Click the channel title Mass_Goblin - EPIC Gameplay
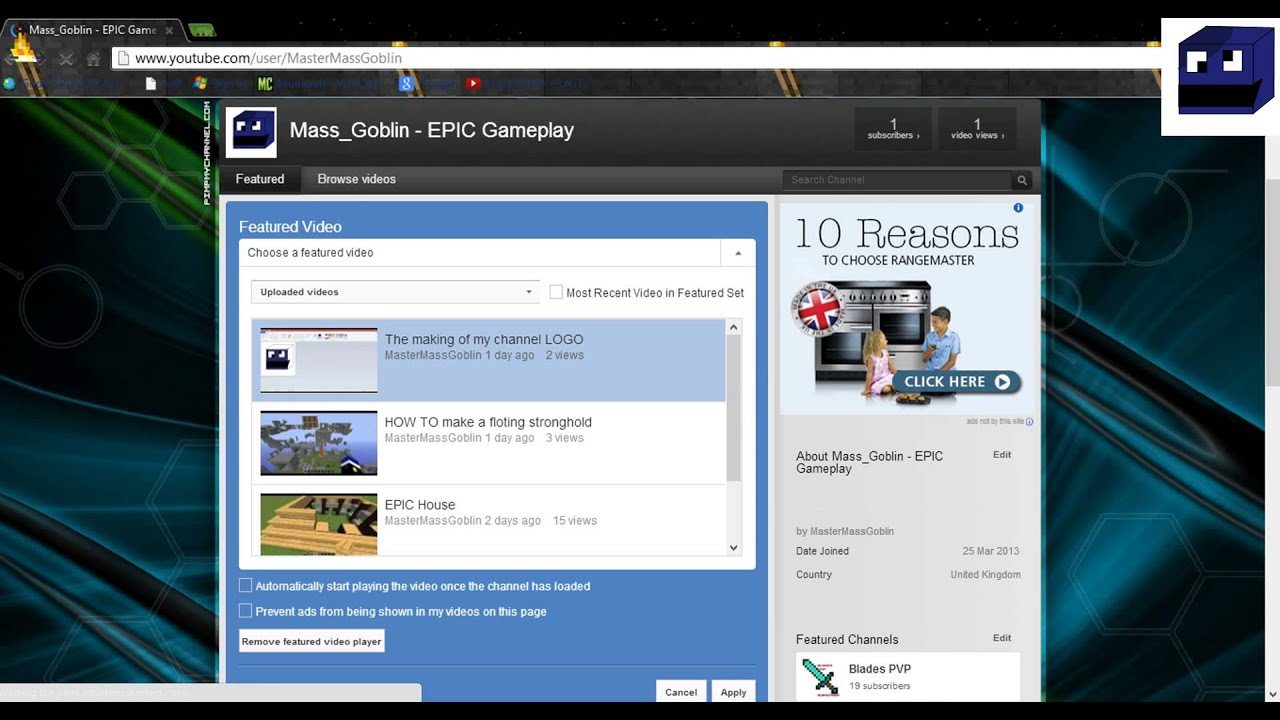Viewport: 1280px width, 720px height. pyautogui.click(x=431, y=130)
